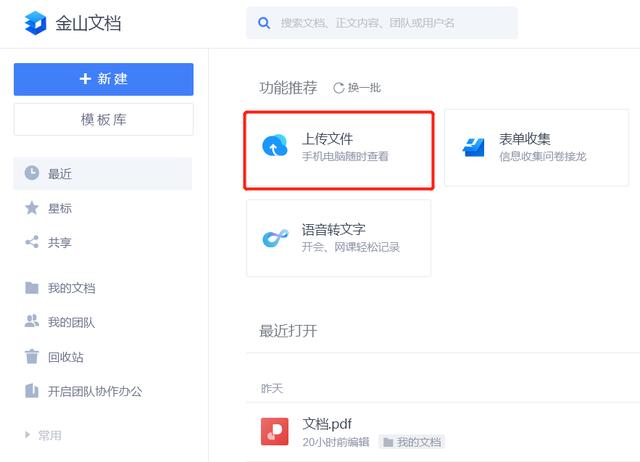Open 回收站 in the sidebar
The image size is (640, 462).
point(66,357)
